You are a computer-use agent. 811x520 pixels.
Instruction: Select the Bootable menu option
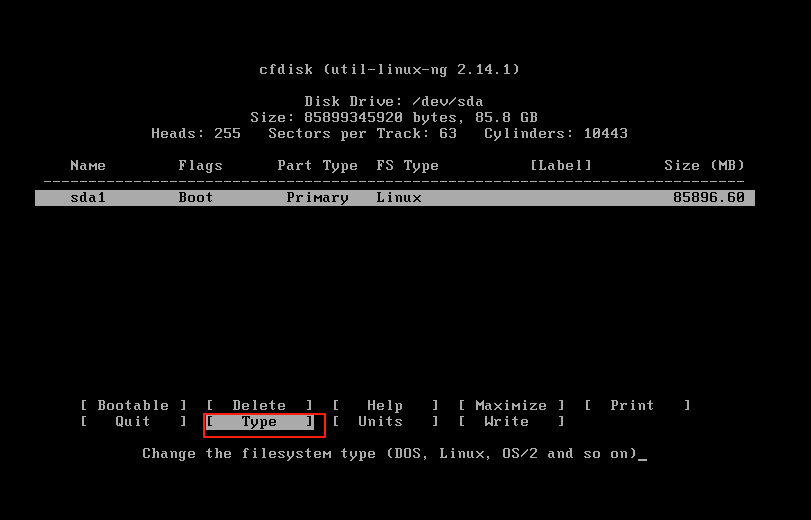pos(133,405)
